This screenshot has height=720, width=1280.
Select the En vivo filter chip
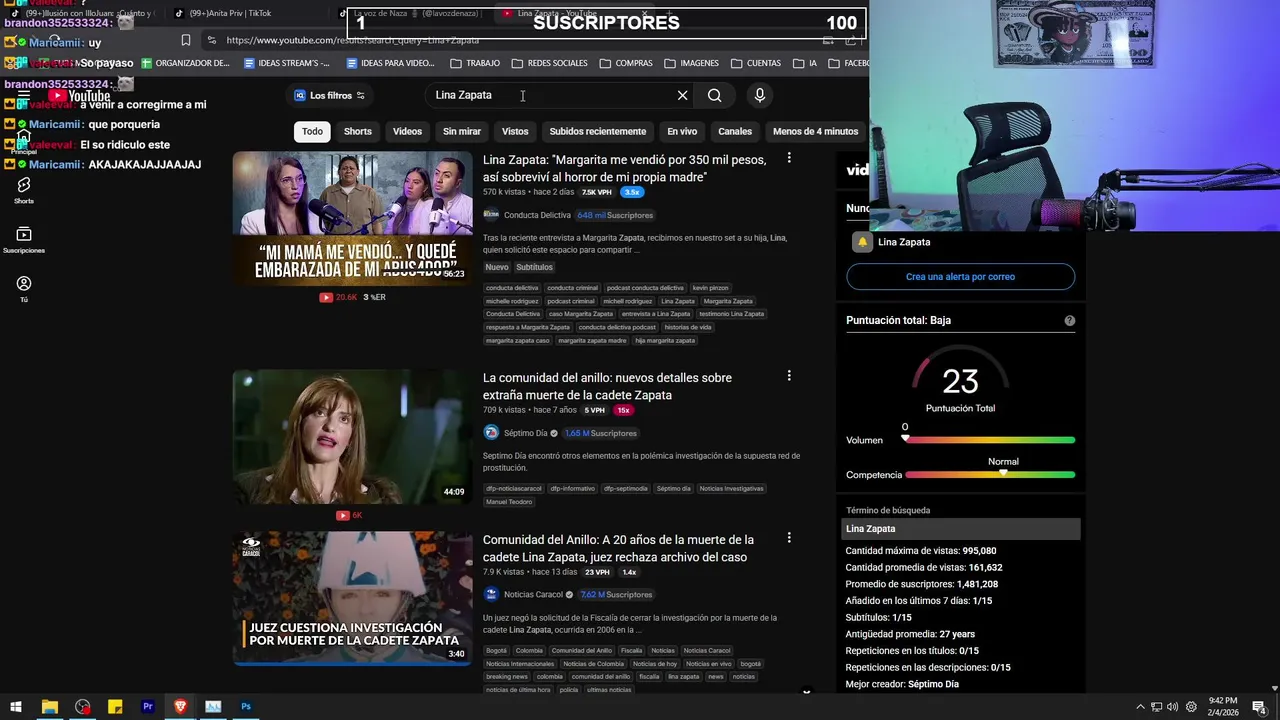tap(682, 131)
